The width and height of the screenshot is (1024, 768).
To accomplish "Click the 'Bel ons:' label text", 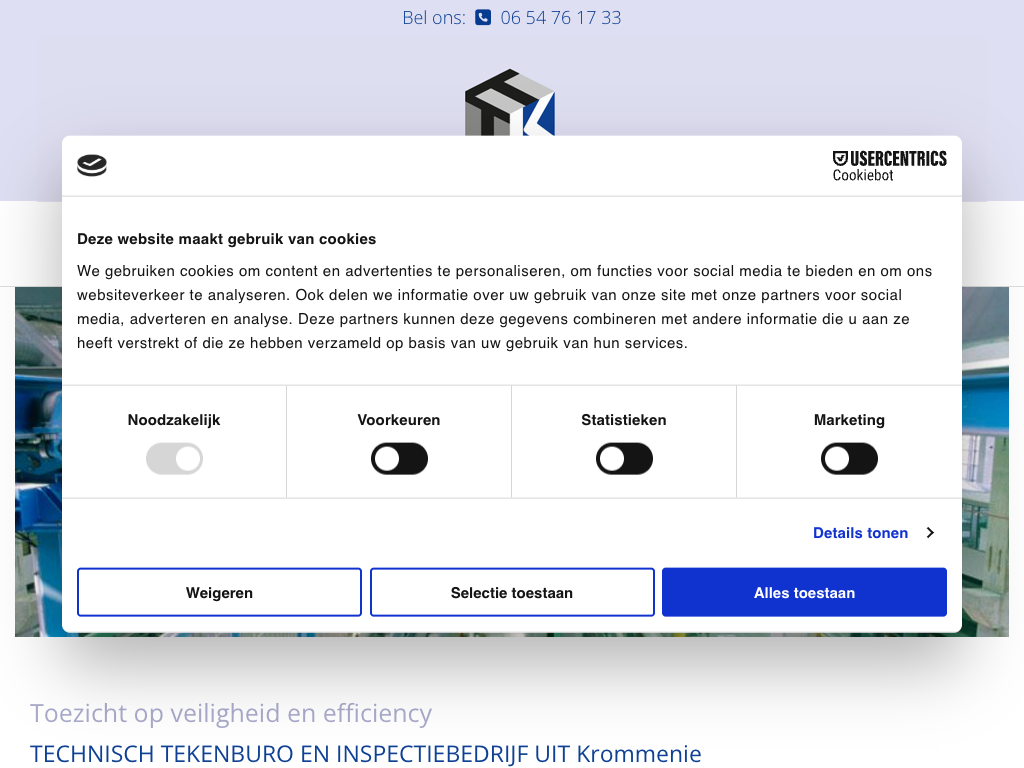I will coord(433,17).
